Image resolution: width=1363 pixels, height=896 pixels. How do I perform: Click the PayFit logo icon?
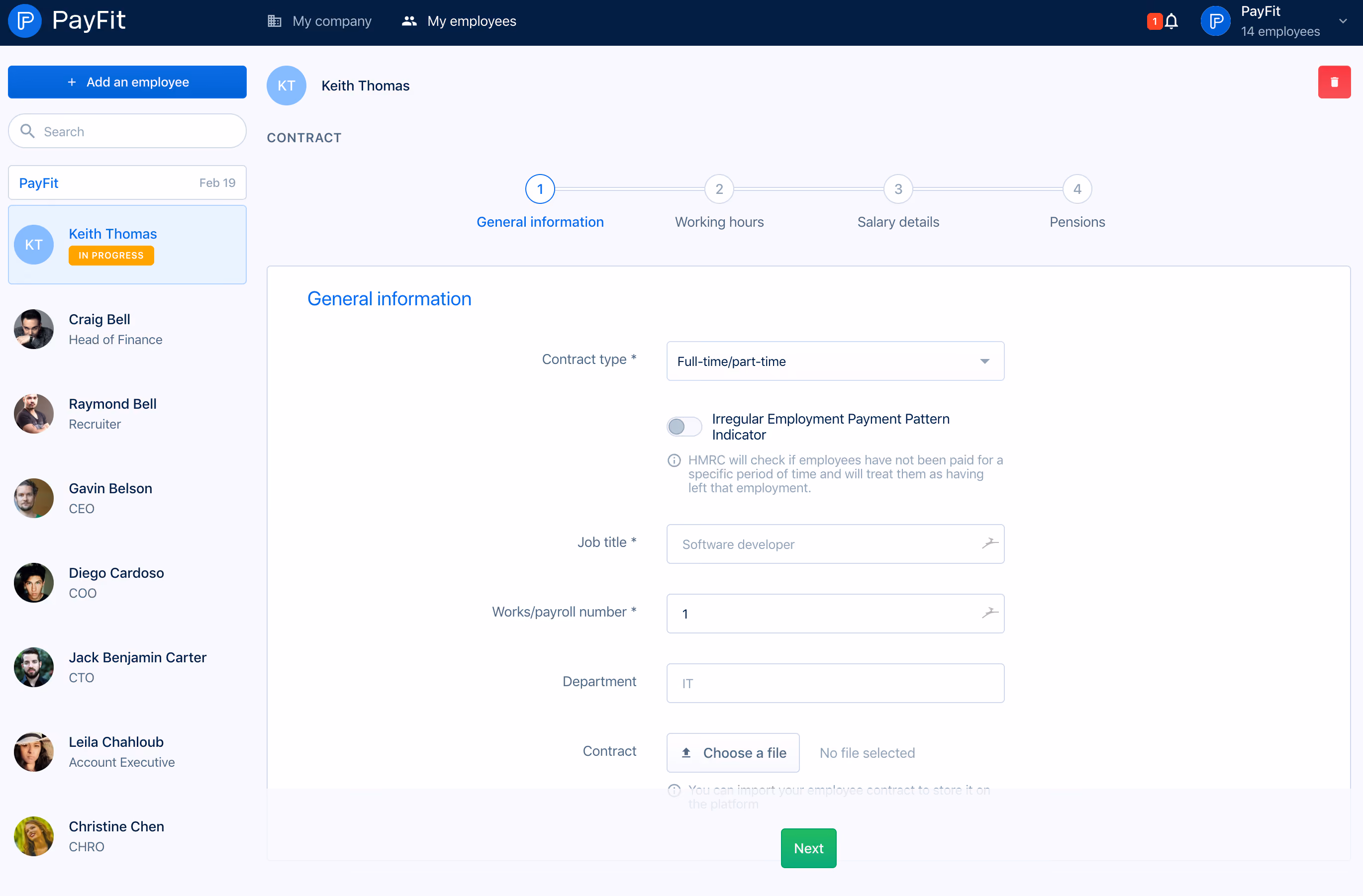point(25,21)
